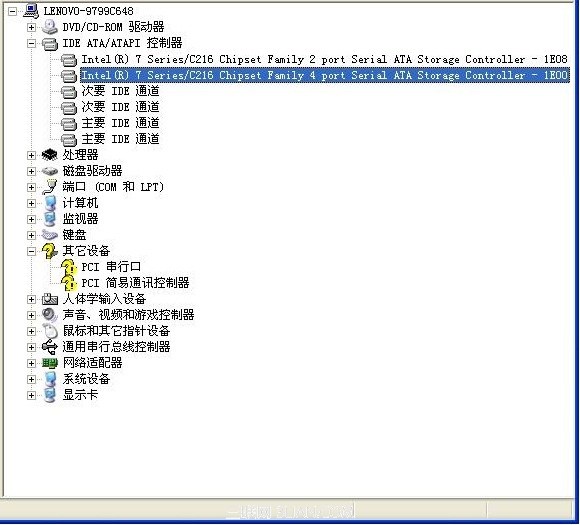
Task: Click the processor chip icon
Action: point(50,155)
